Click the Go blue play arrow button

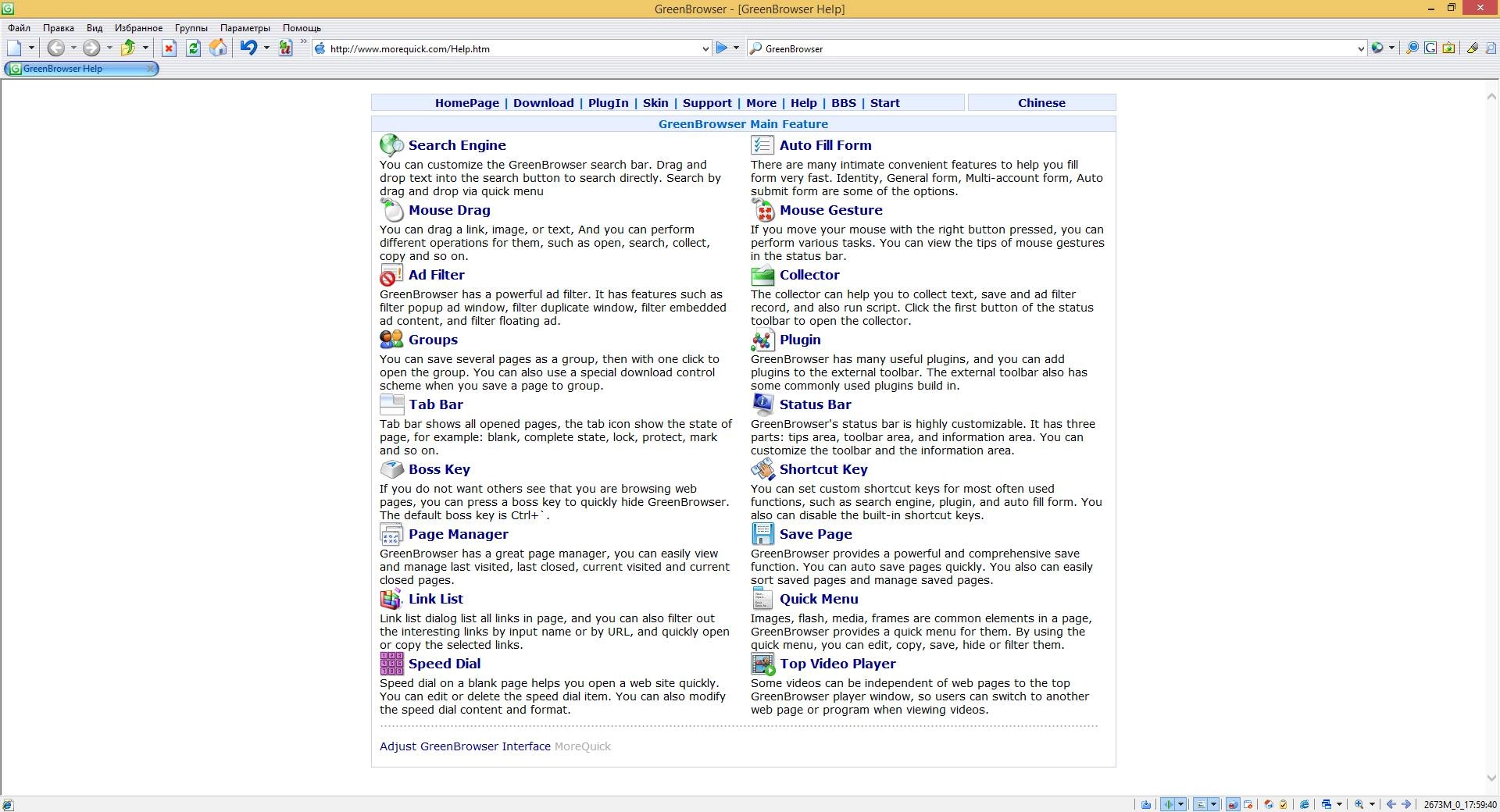pos(722,48)
